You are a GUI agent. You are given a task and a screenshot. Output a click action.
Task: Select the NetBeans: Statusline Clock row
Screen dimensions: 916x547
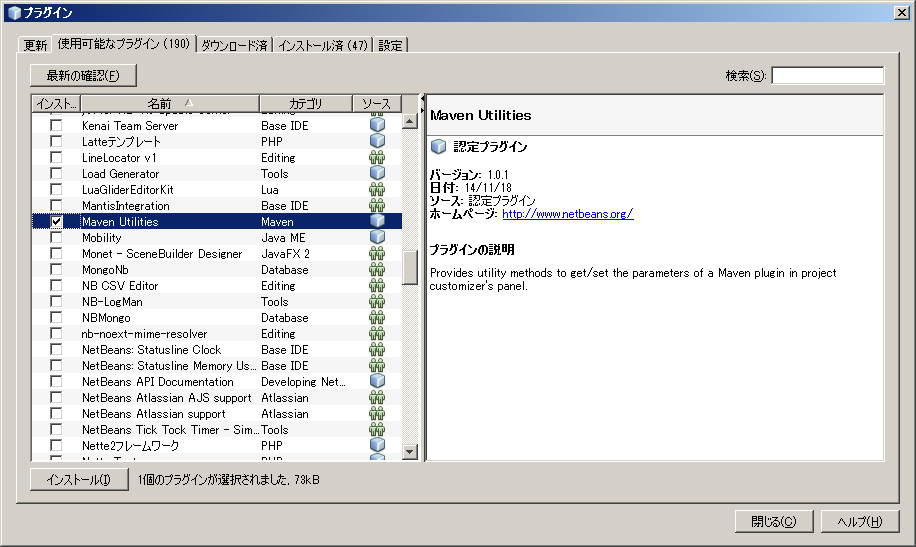click(217, 349)
